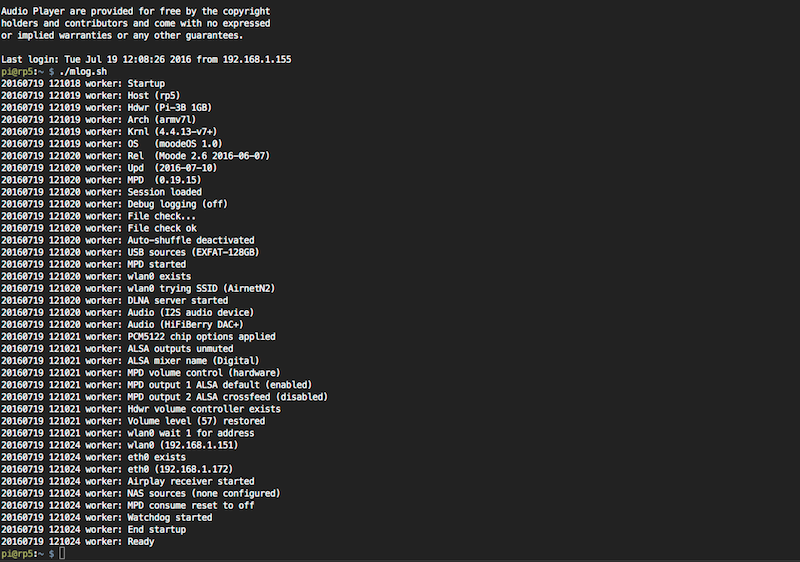Click the Host (rp5) log entry
The height and width of the screenshot is (562, 800).
click(91, 95)
